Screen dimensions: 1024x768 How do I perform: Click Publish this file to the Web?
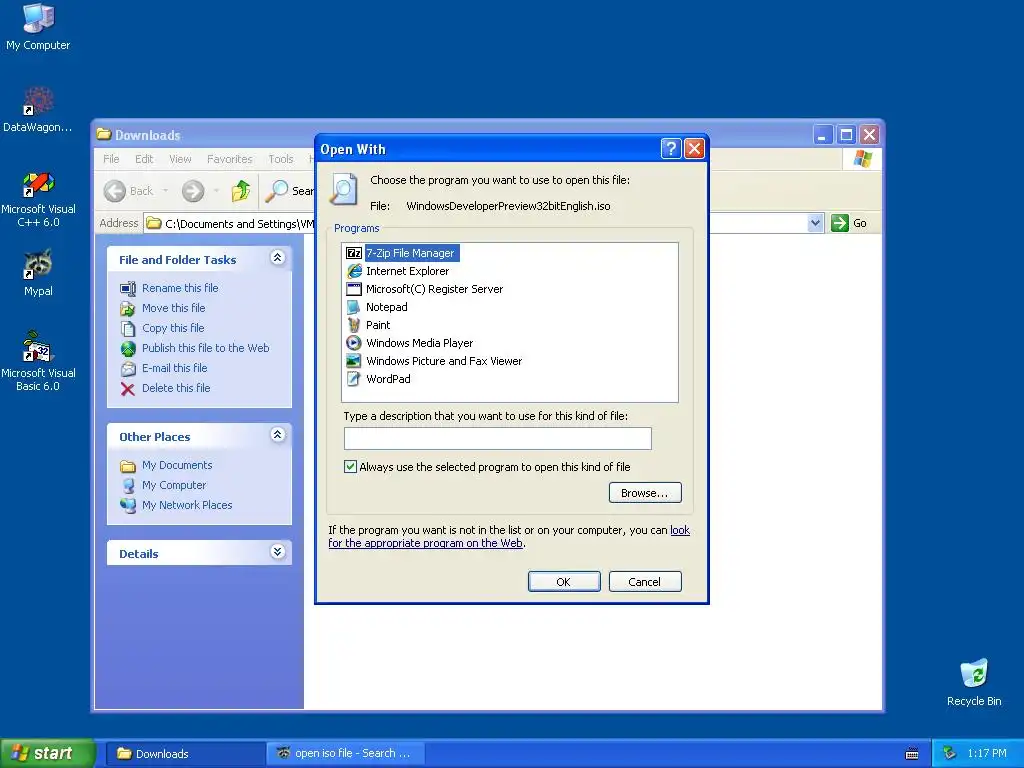pyautogui.click(x=206, y=348)
